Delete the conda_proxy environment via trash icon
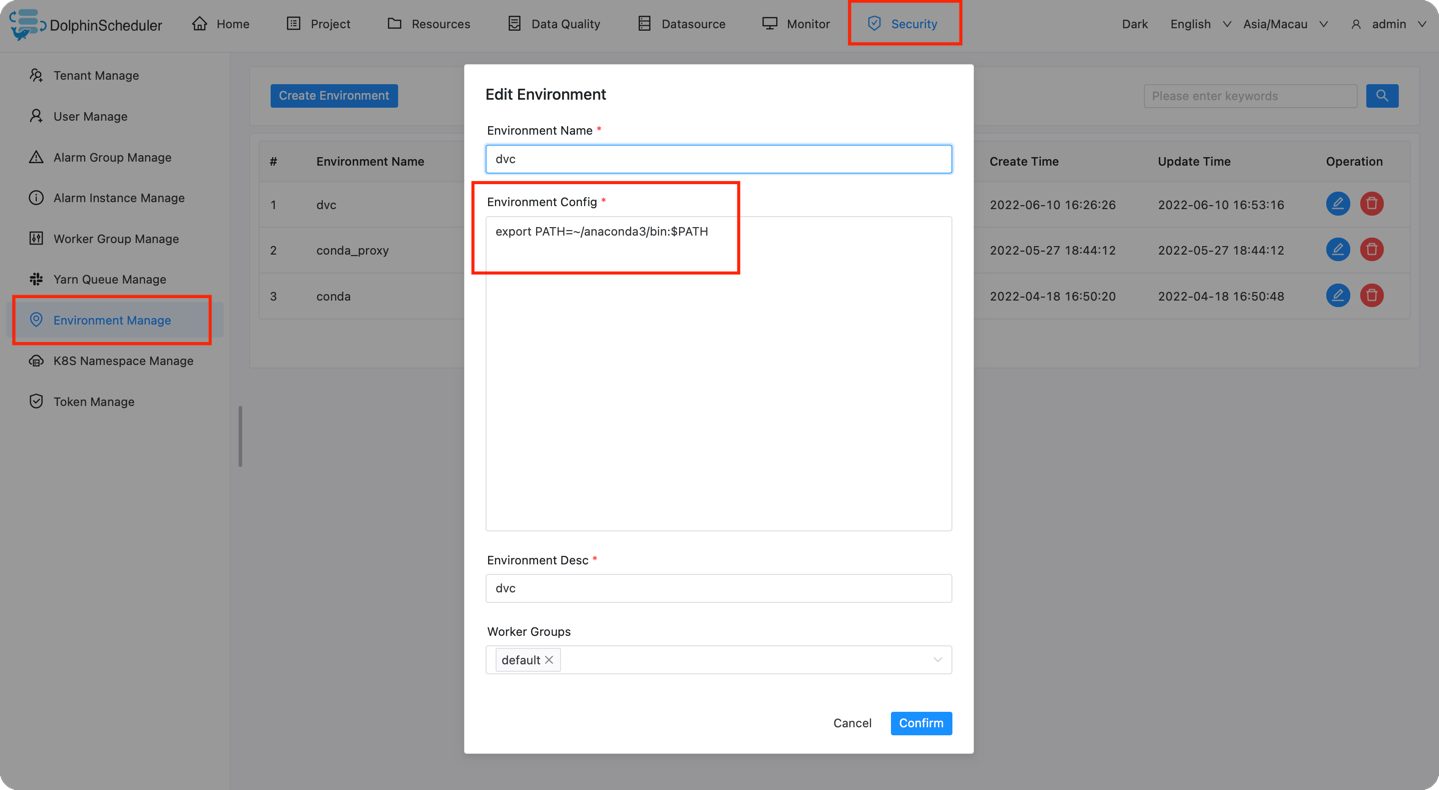The height and width of the screenshot is (790, 1439). point(1371,250)
